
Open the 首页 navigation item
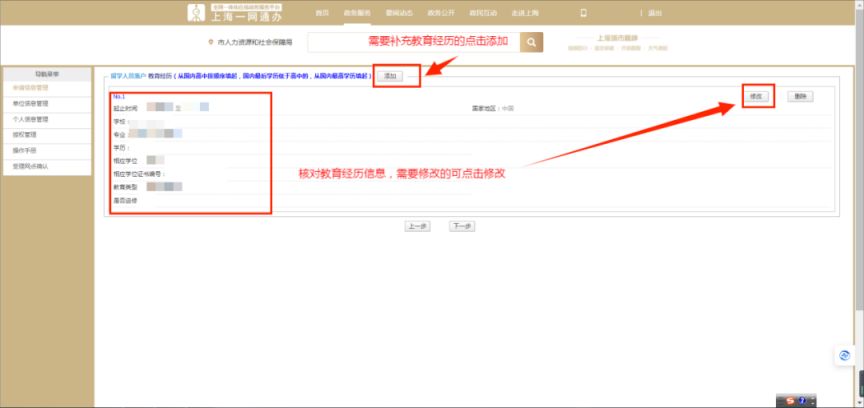322,13
